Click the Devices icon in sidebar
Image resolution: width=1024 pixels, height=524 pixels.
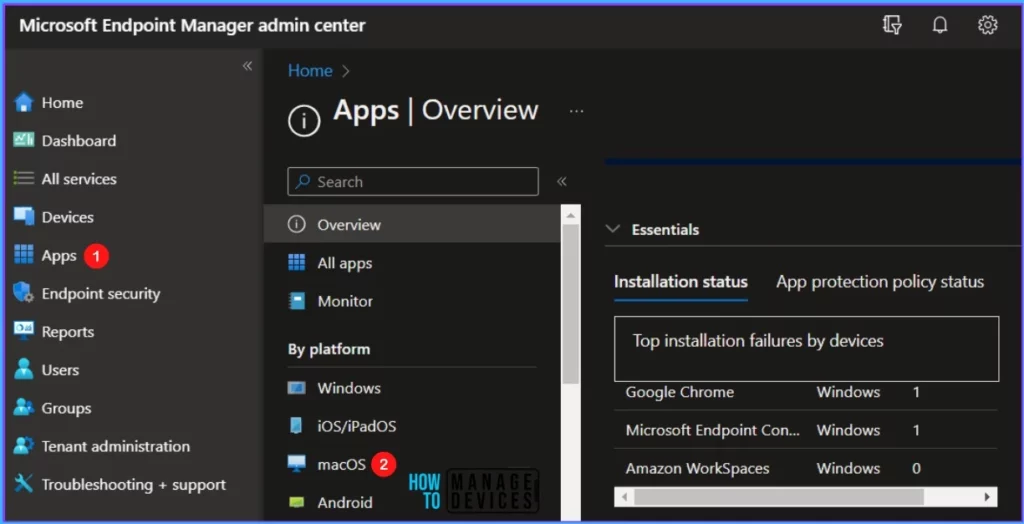click(x=24, y=217)
